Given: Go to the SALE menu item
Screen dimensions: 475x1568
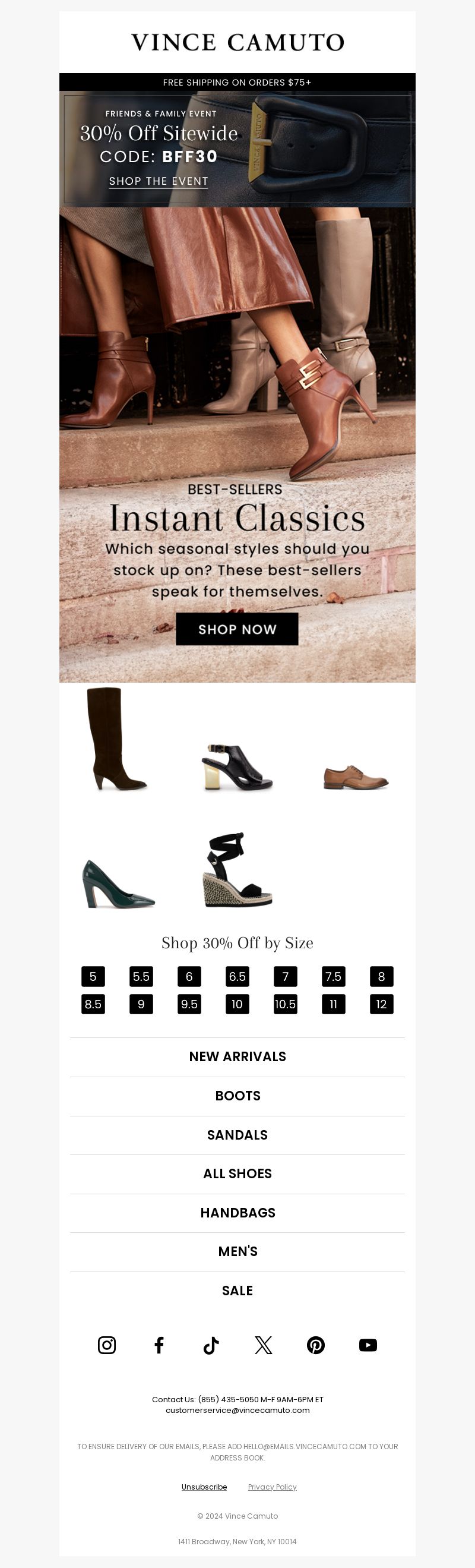Looking at the screenshot, I should 237,1291.
